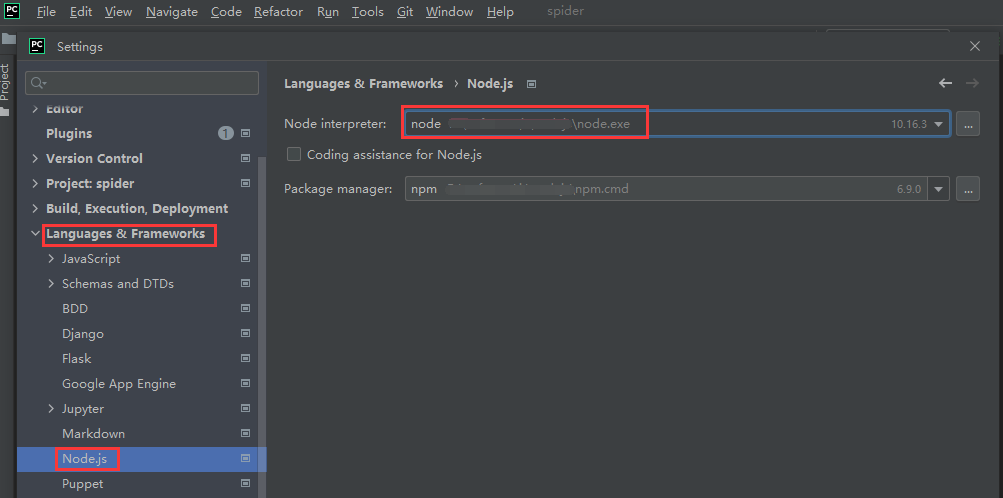Click project-level icon beside Node.js breadcrumb
1003x498 pixels.
531,84
